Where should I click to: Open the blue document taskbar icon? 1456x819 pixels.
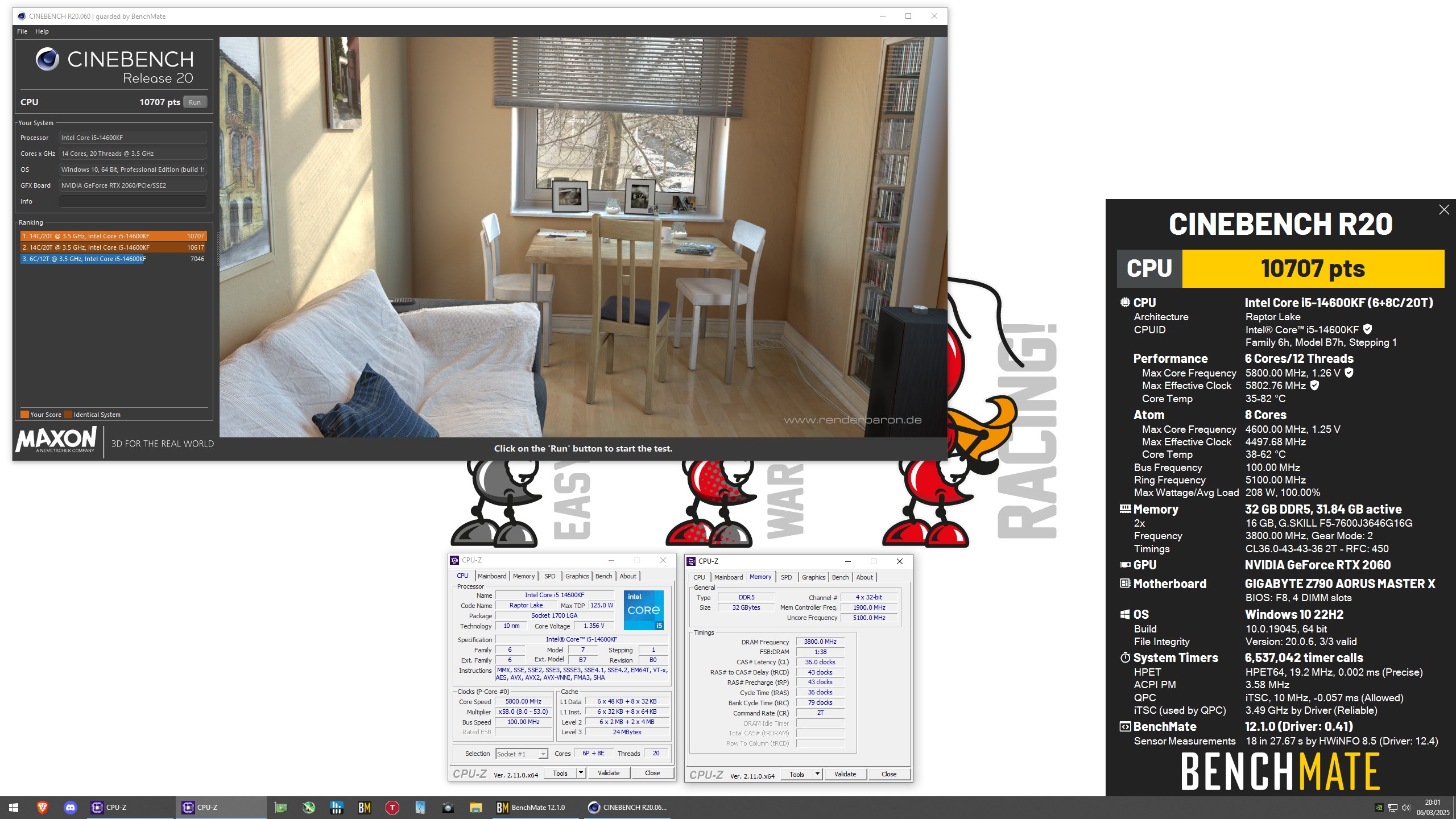pos(420,807)
